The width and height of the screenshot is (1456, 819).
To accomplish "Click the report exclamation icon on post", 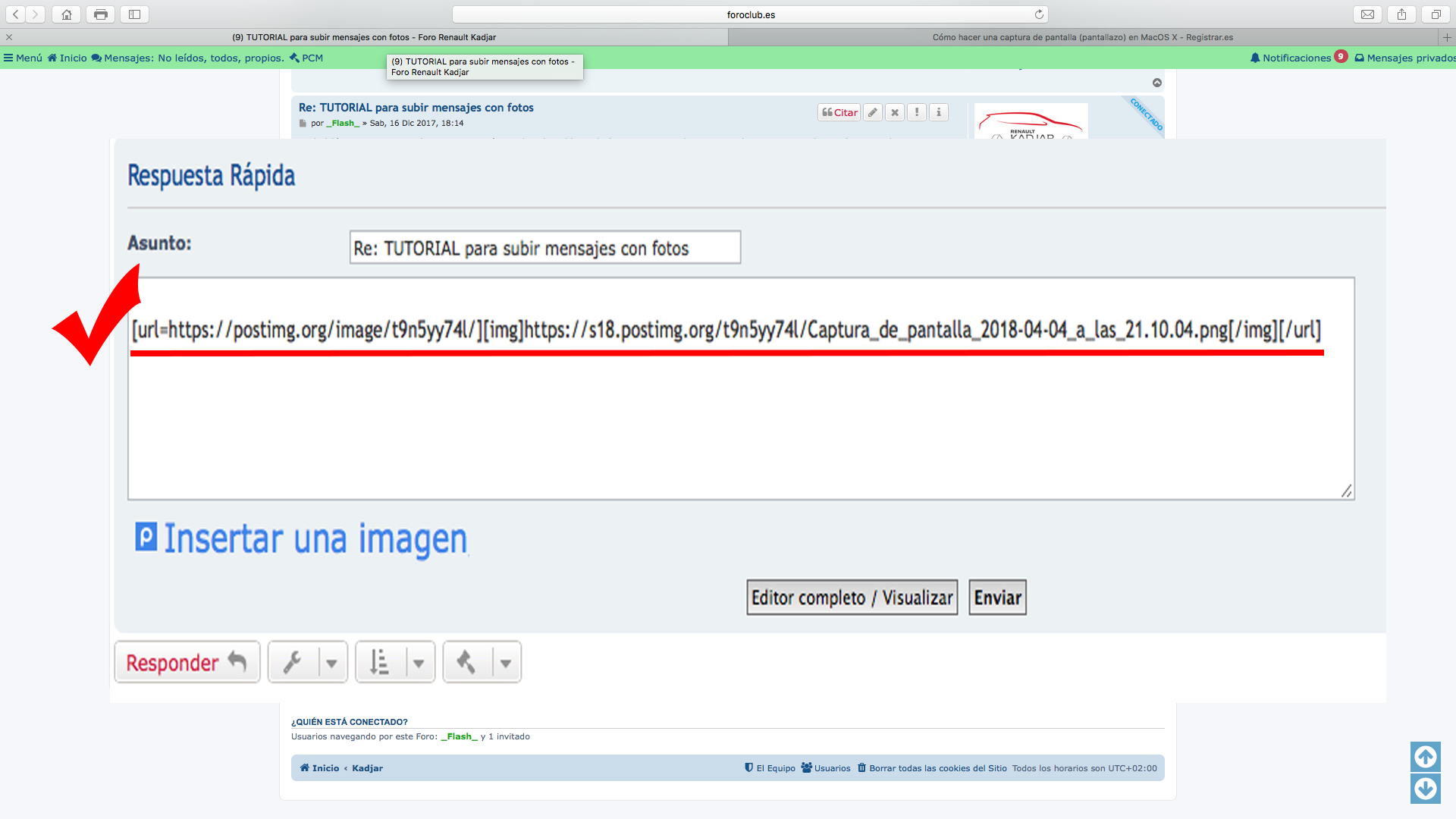I will (x=917, y=112).
